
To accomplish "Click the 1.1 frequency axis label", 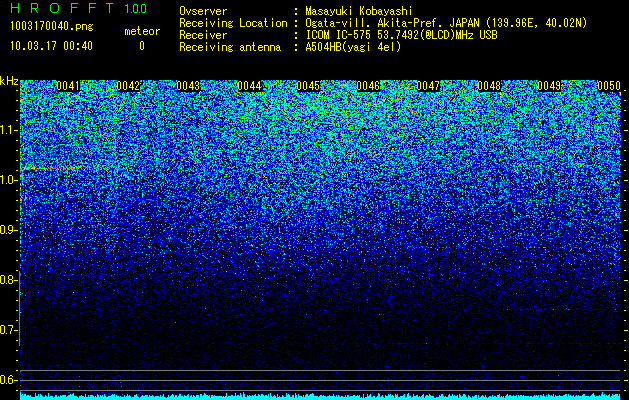I will click(x=9, y=130).
